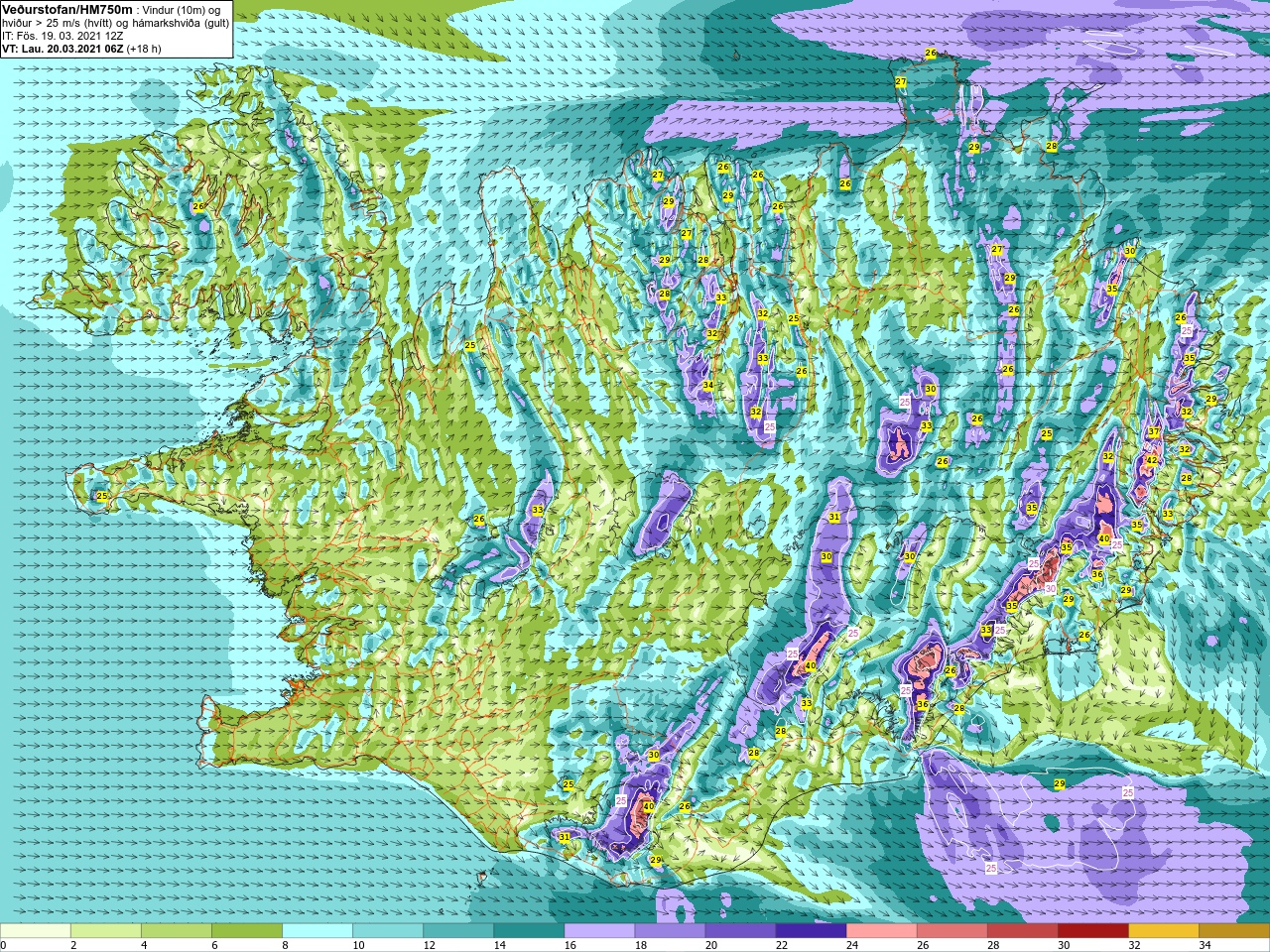Select the 2–4 m/s light green legend swatch

coord(106,930)
